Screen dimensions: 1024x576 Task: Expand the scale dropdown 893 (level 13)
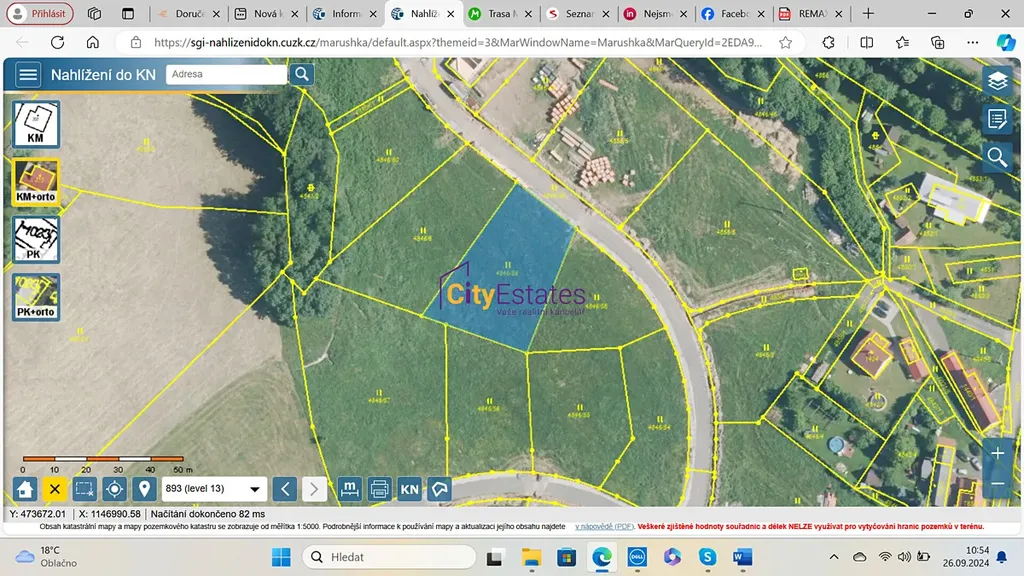tap(214, 489)
